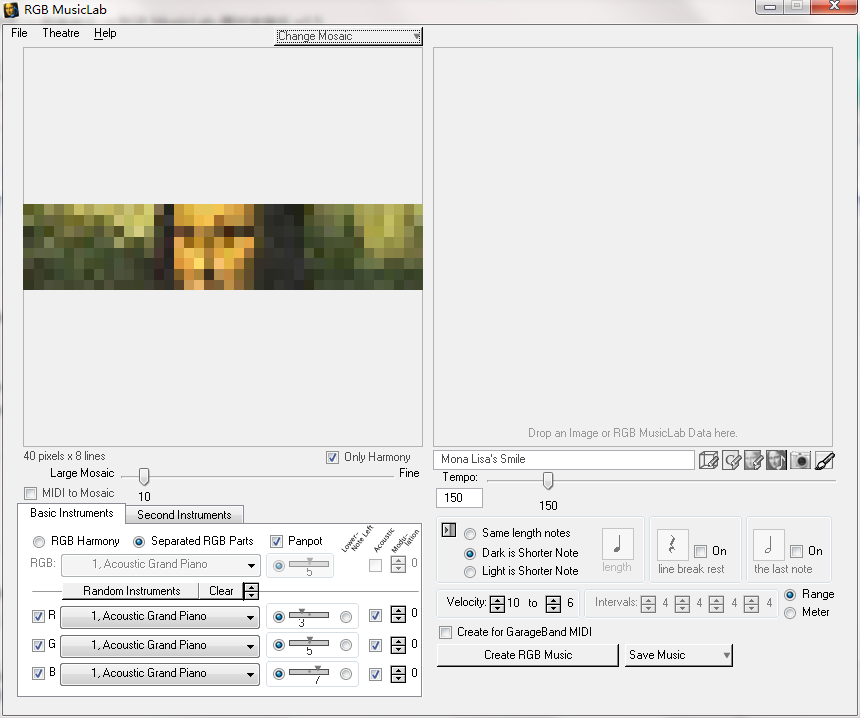Viewport: 860px width, 718px height.
Task: Uncheck the Only Harmony checkbox
Action: click(332, 457)
